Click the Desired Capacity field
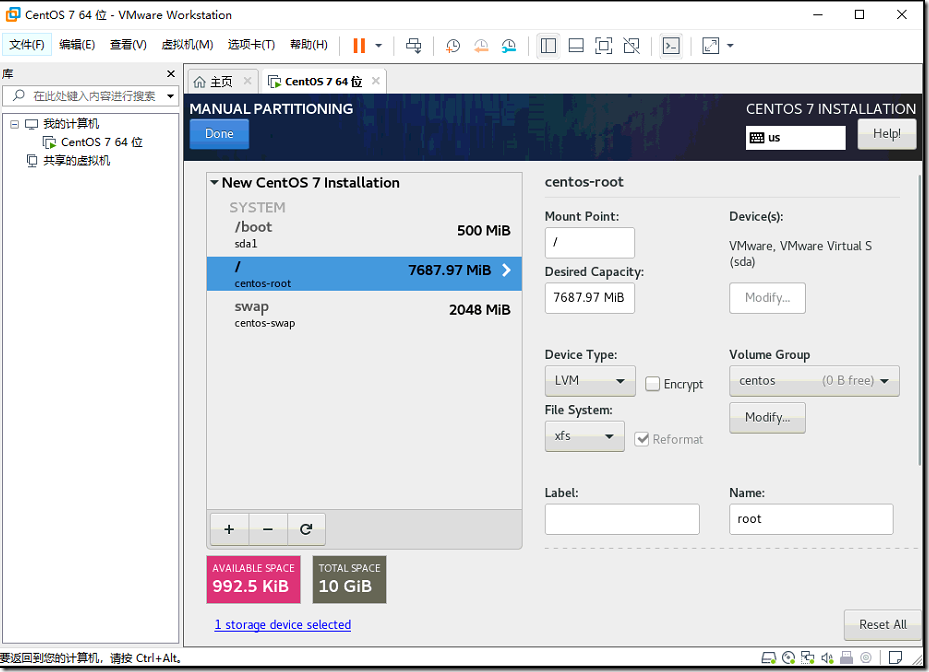The image size is (929, 672). coord(590,298)
